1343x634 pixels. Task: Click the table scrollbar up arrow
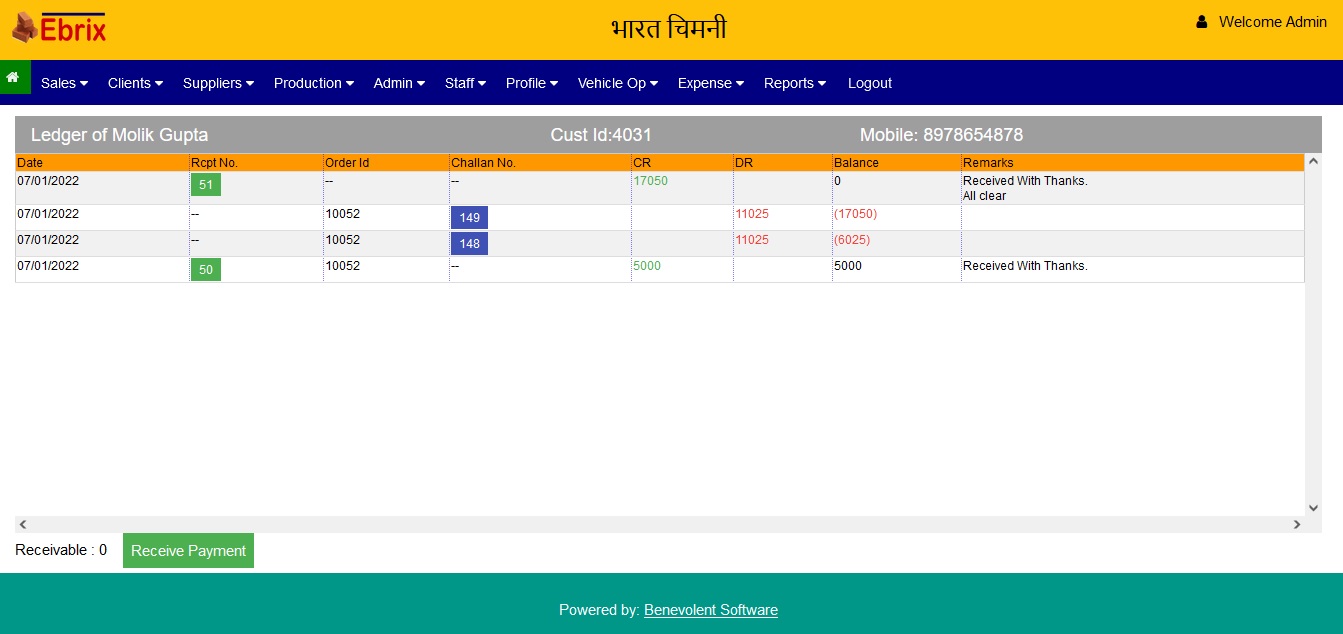pos(1314,161)
